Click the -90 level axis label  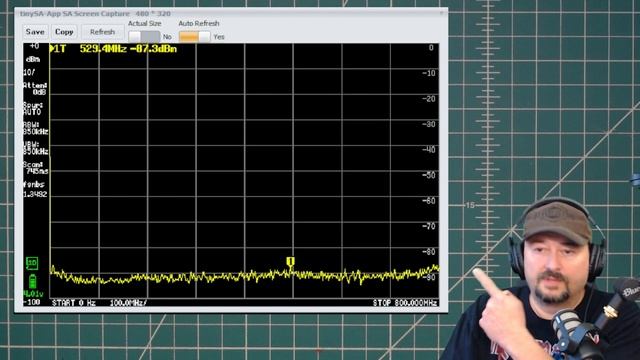coord(428,277)
